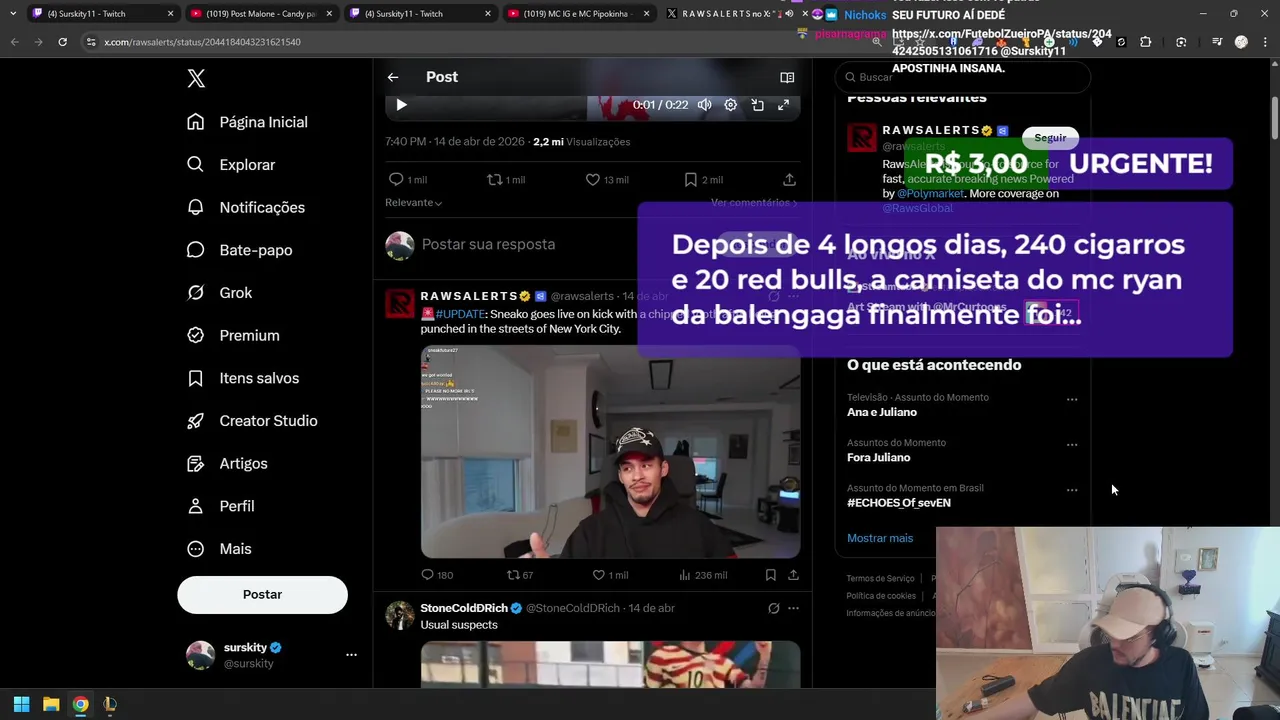This screenshot has height=720, width=1280.
Task: Open video settings gear
Action: (x=731, y=105)
